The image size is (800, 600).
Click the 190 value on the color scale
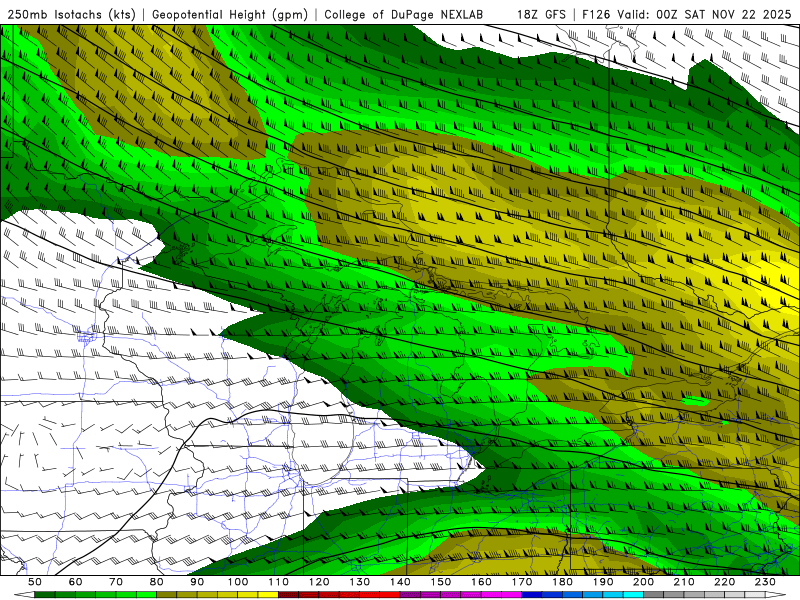point(603,582)
